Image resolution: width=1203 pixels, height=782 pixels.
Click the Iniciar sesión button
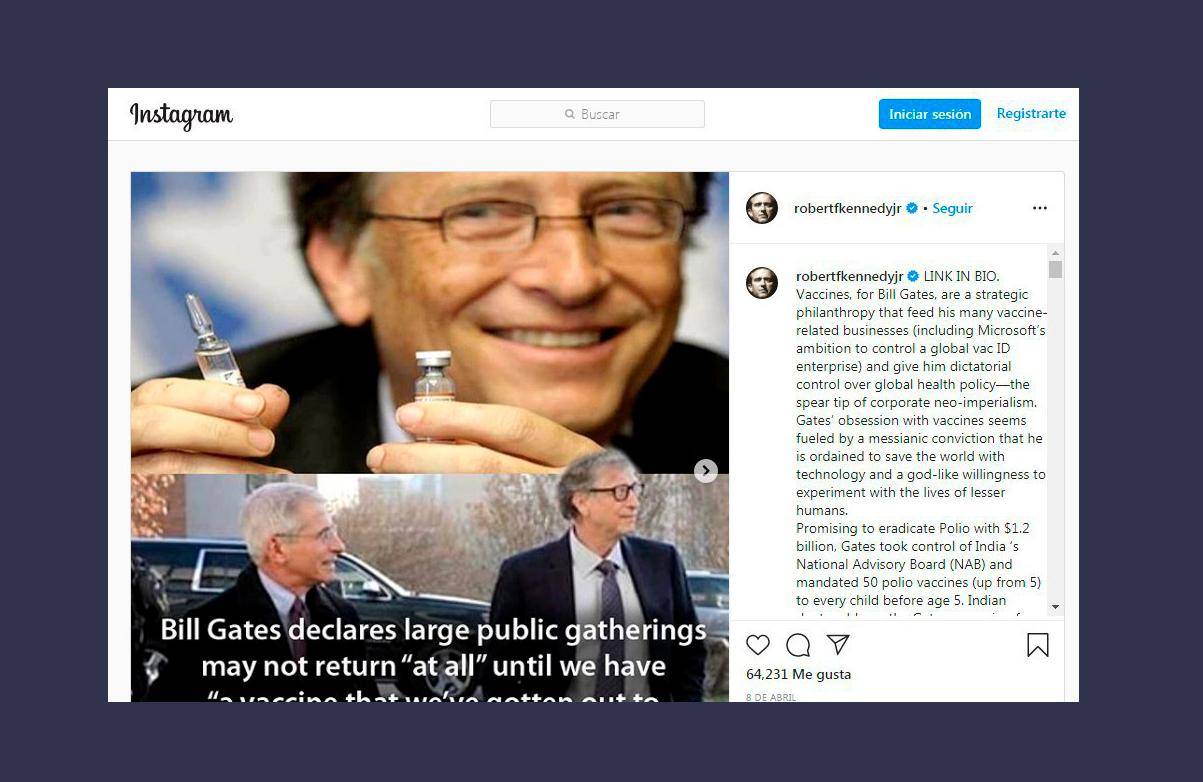(930, 114)
